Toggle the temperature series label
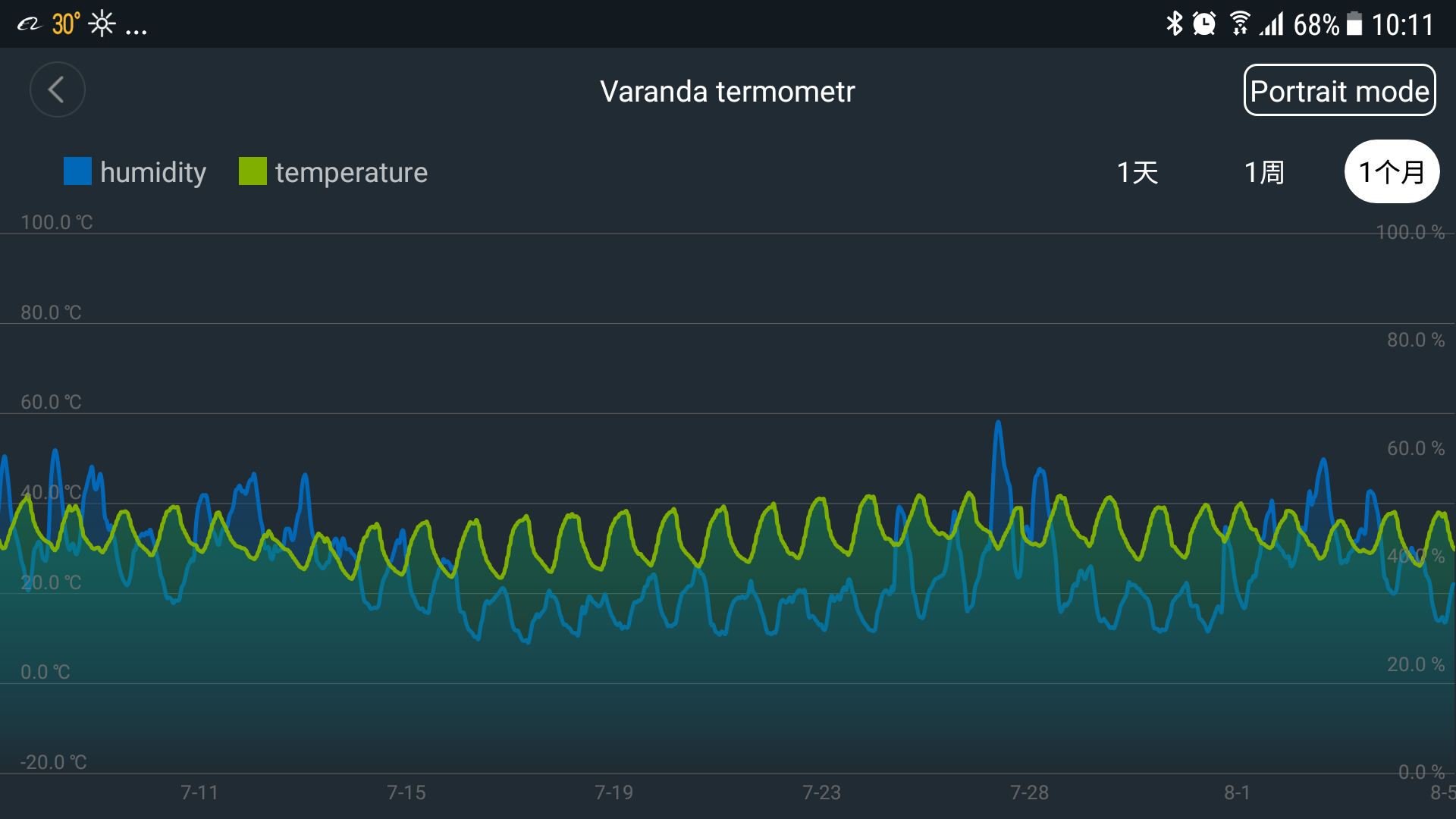The width and height of the screenshot is (1456, 819). point(351,173)
